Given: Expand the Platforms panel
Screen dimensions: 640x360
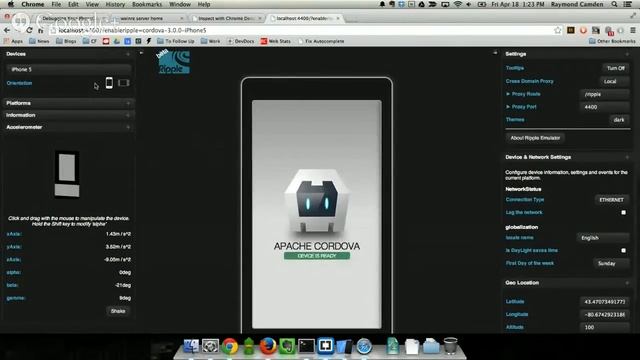Looking at the screenshot, I should point(69,103).
